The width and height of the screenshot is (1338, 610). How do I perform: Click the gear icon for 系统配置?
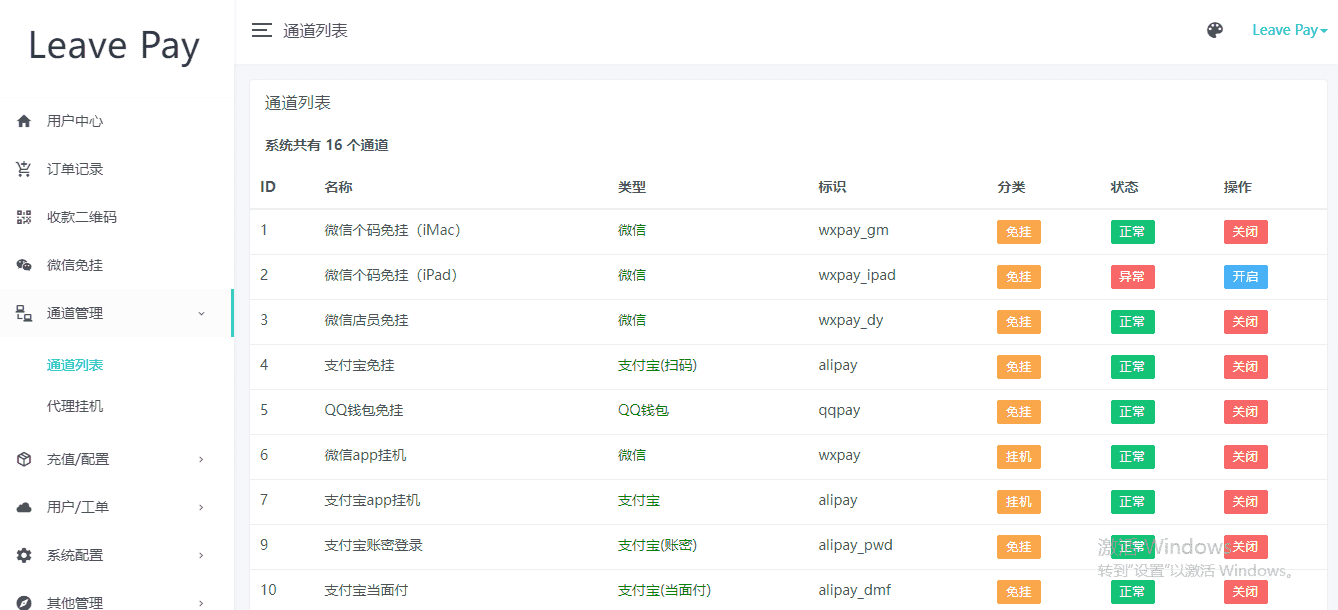(x=24, y=555)
